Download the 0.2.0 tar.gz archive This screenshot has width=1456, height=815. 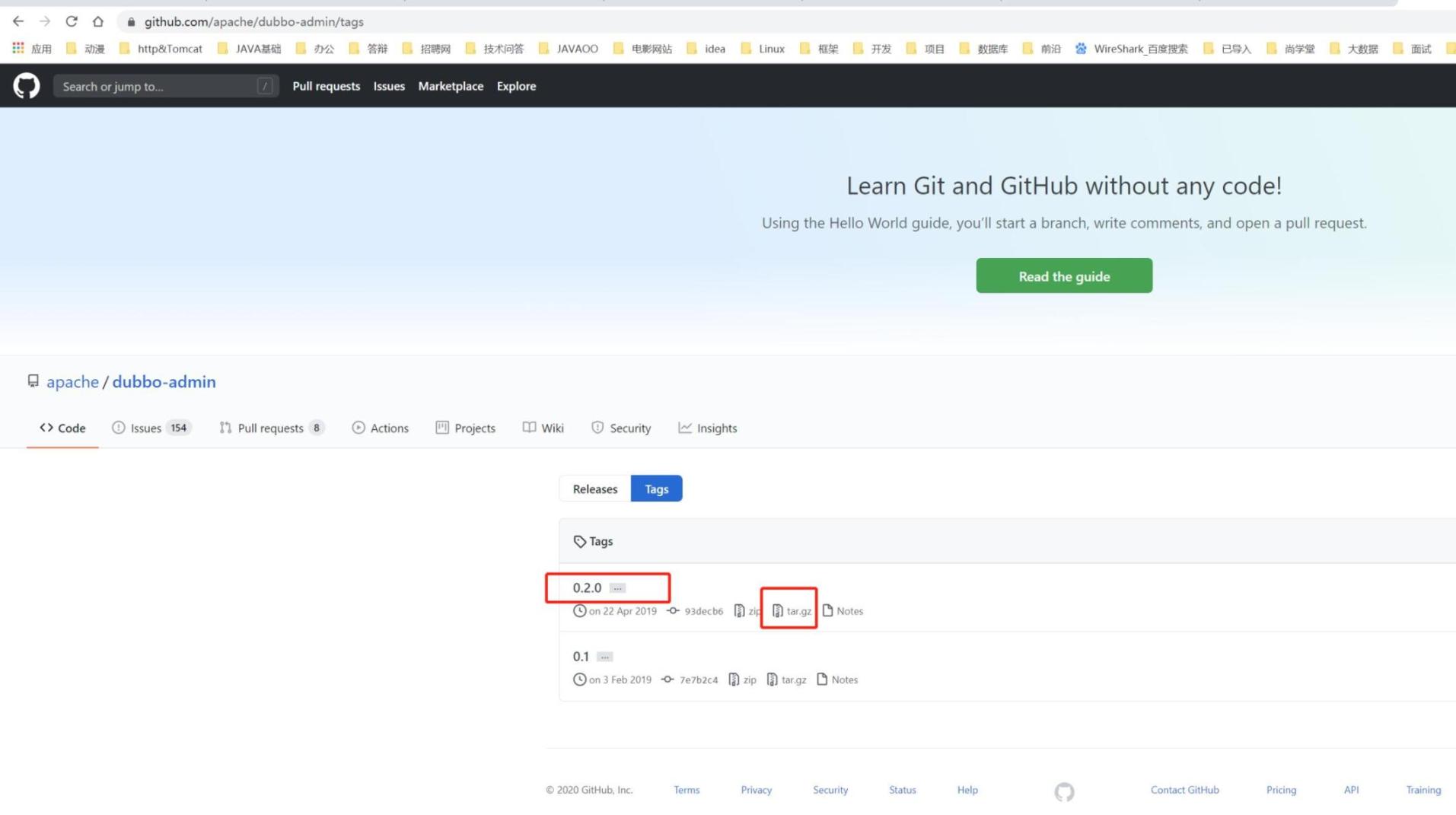click(791, 610)
